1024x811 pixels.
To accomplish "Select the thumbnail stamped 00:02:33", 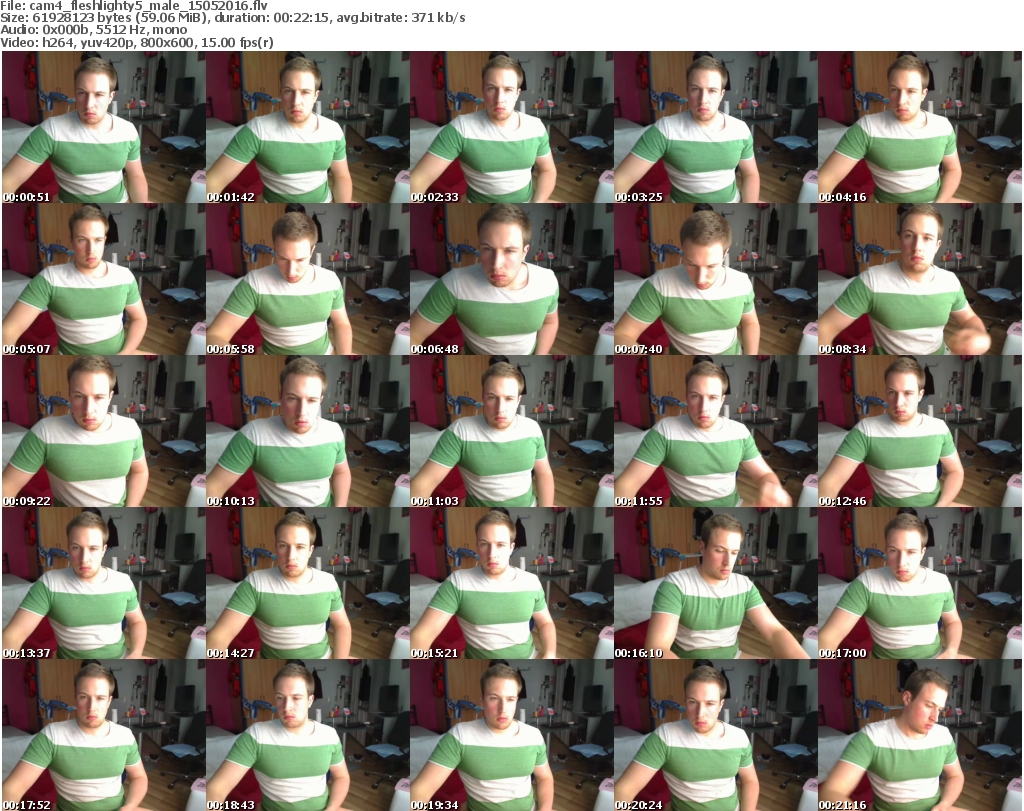I will click(511, 127).
